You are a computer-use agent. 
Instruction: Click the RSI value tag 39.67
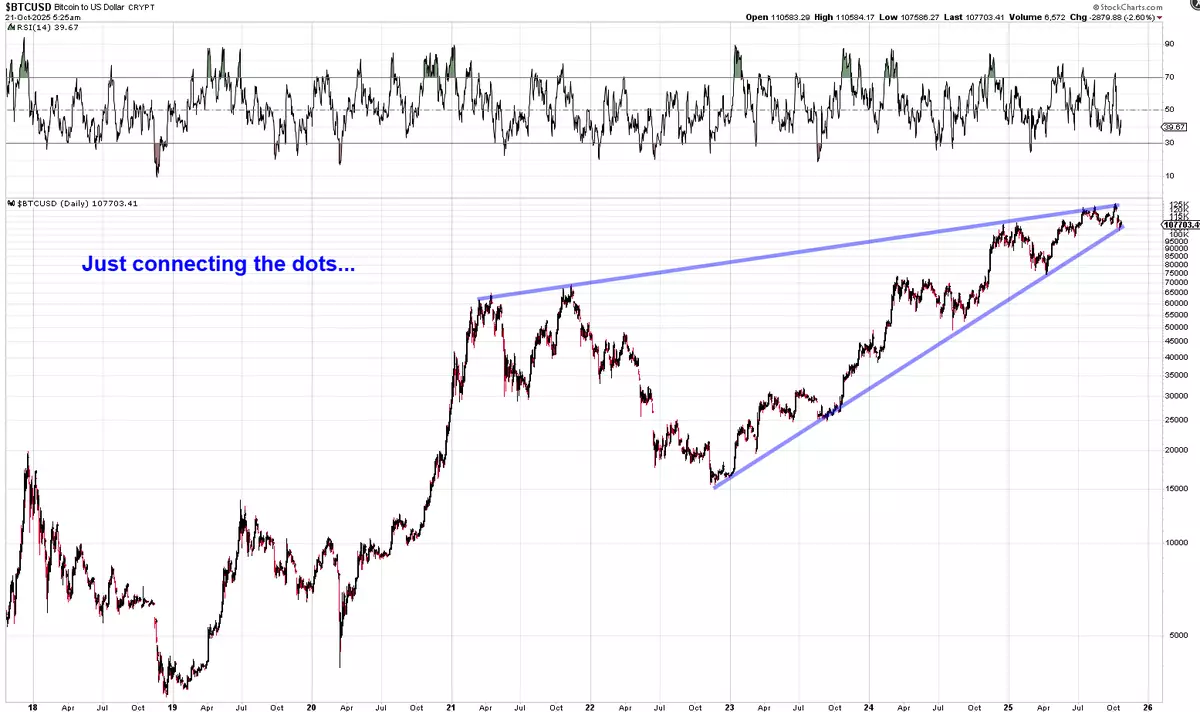pos(1174,127)
